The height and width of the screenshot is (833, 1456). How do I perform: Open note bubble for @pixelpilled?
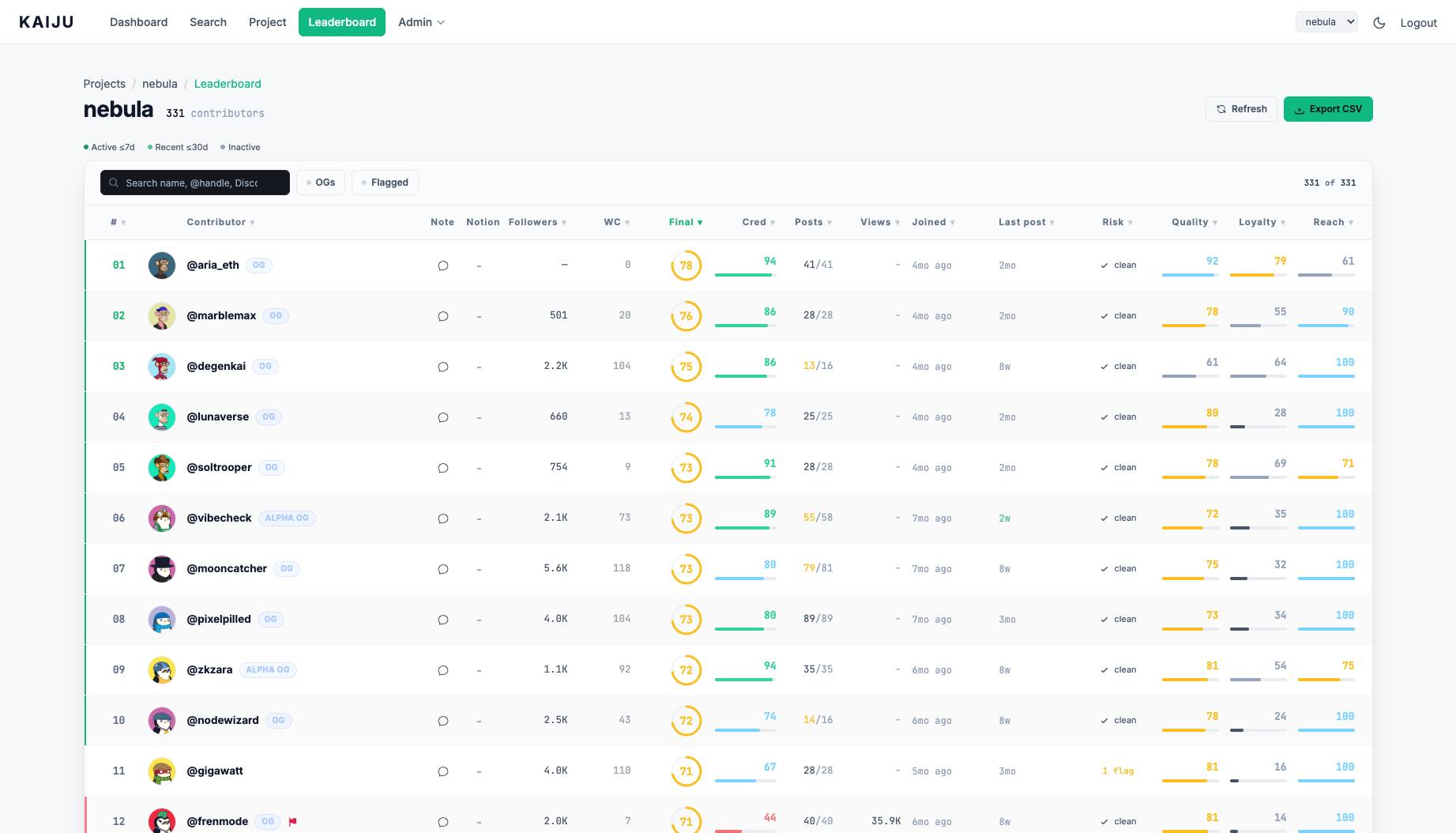443,620
